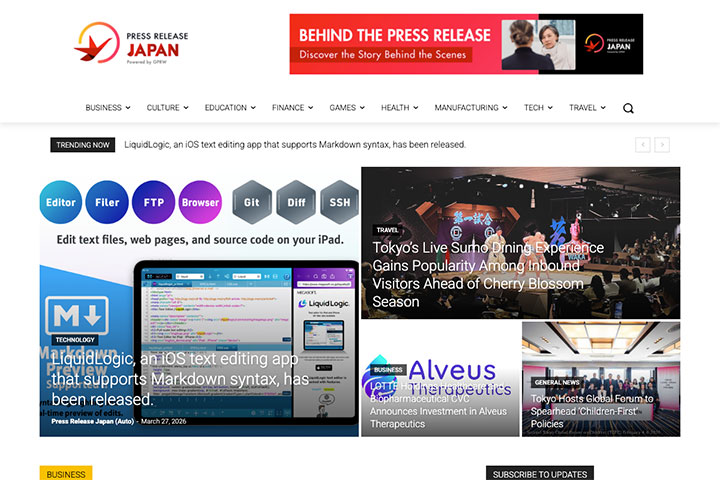Expand the Travel menu chevron

[603, 107]
